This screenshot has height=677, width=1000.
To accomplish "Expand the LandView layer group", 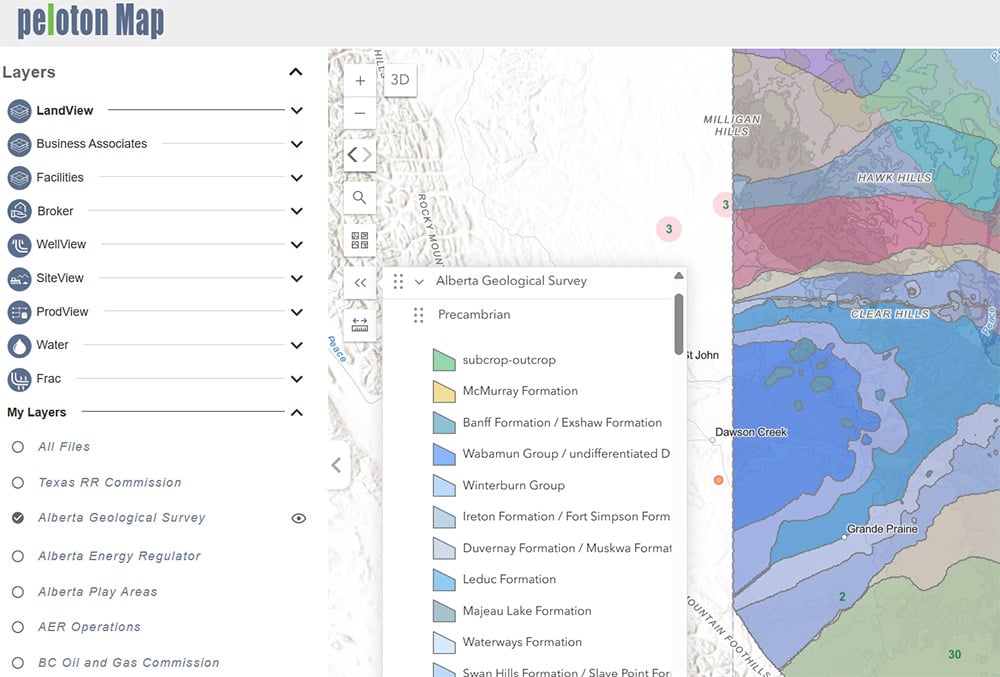I will (x=296, y=111).
